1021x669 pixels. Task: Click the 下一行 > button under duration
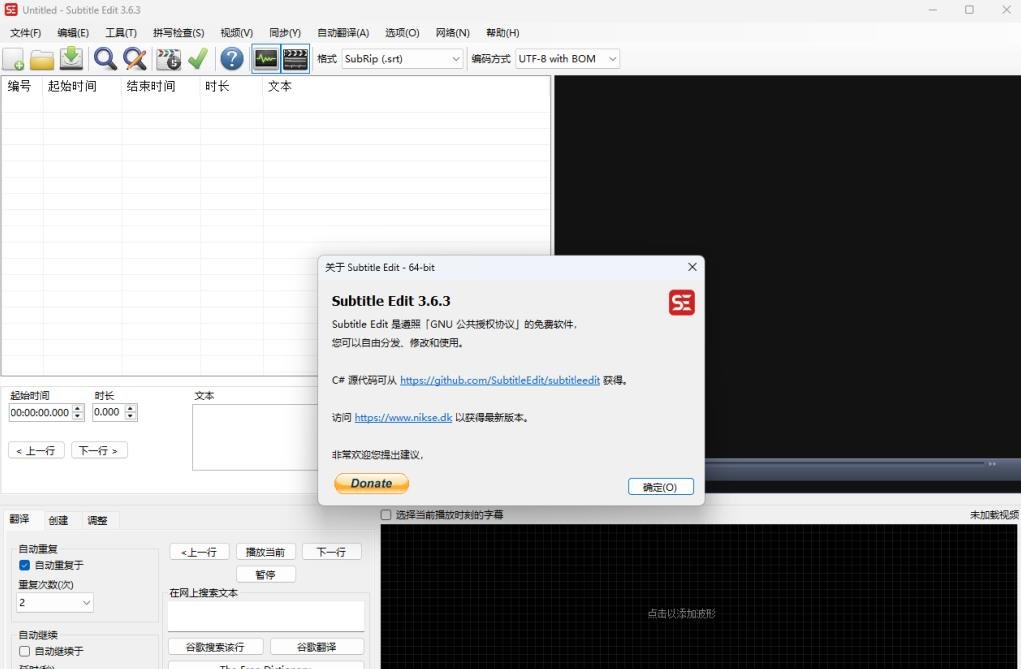[x=98, y=450]
